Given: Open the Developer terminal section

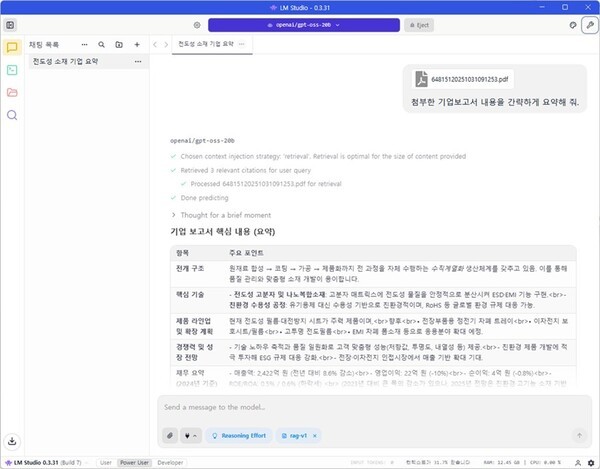Looking at the screenshot, I should tap(12, 70).
